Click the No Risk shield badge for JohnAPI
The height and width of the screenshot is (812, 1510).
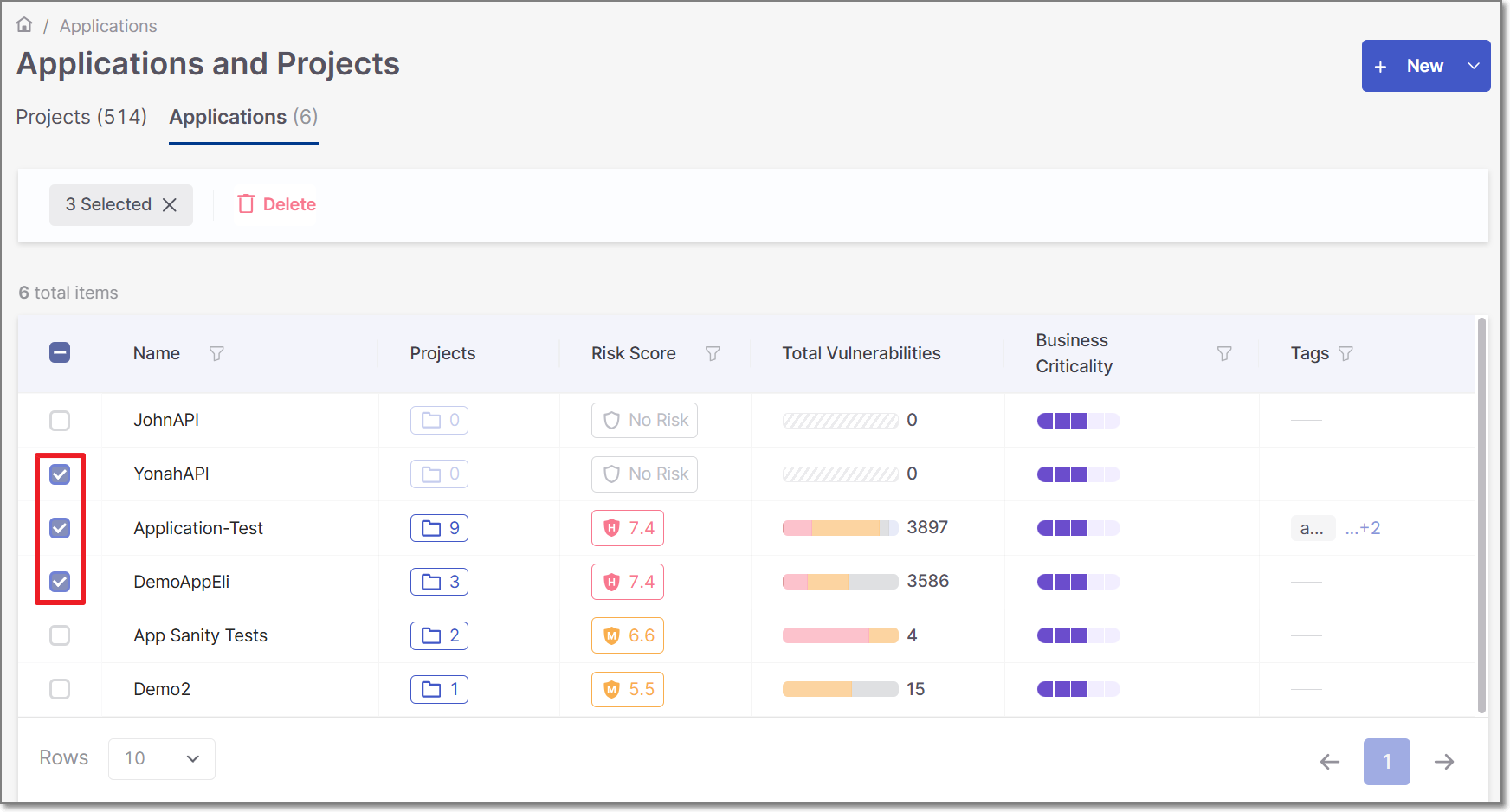click(x=644, y=420)
